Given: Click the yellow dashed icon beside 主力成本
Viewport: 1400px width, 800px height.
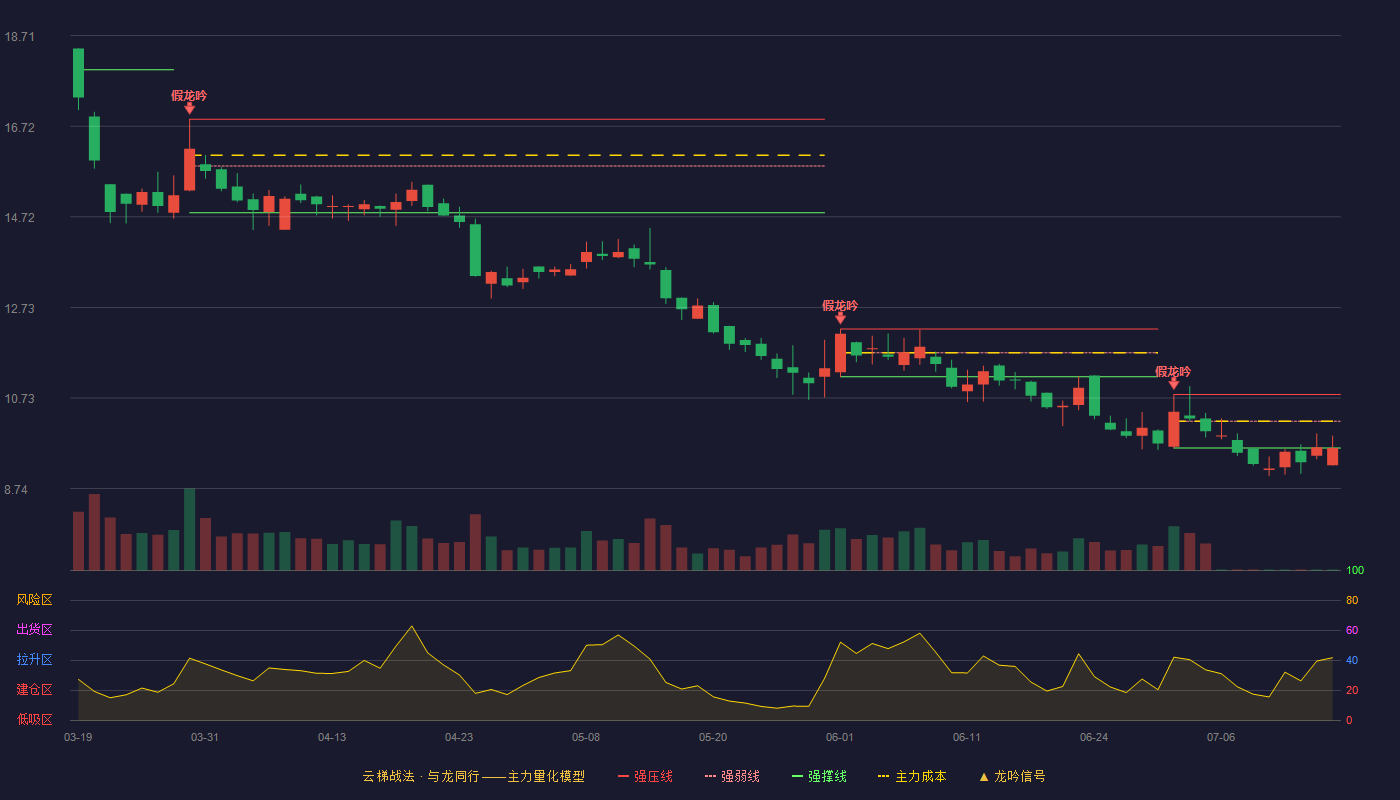Looking at the screenshot, I should [883, 777].
